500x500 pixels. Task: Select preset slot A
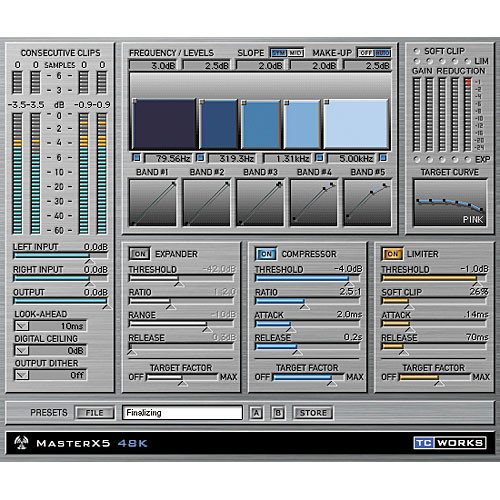256,413
